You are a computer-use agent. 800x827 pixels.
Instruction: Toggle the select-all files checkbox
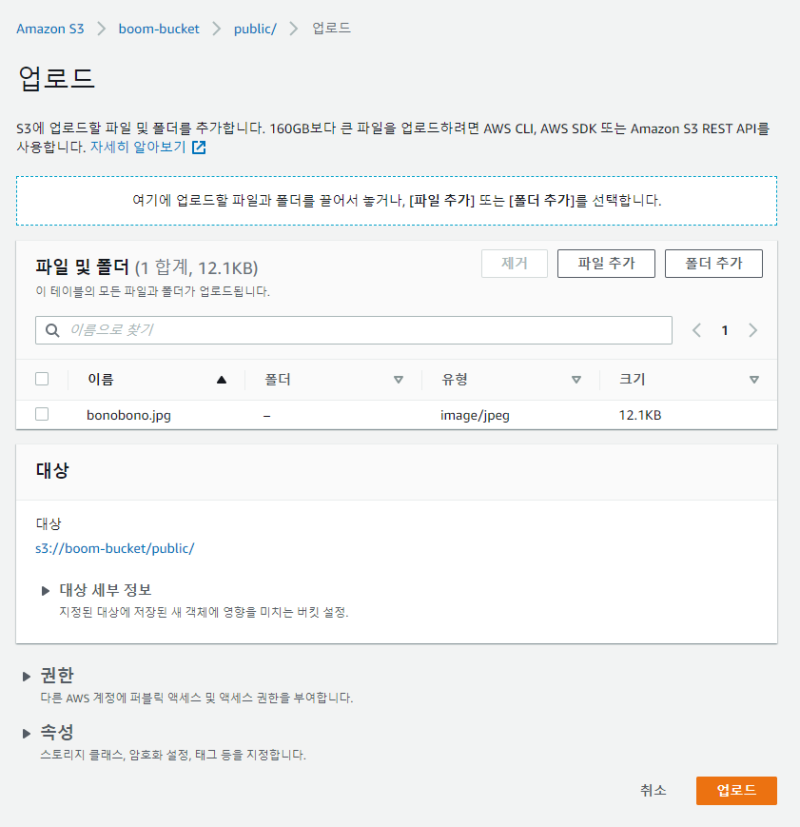pyautogui.click(x=42, y=379)
